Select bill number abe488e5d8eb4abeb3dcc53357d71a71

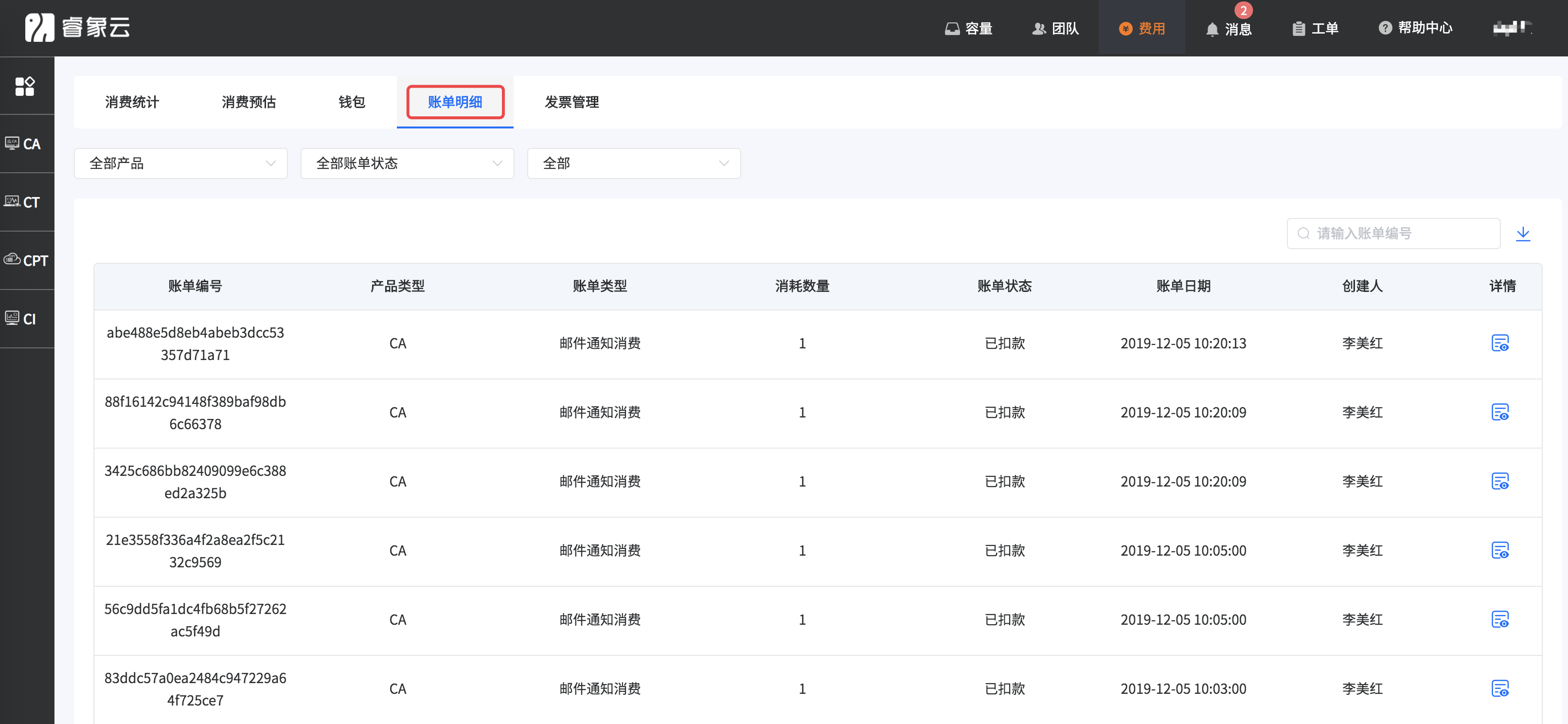(x=195, y=344)
